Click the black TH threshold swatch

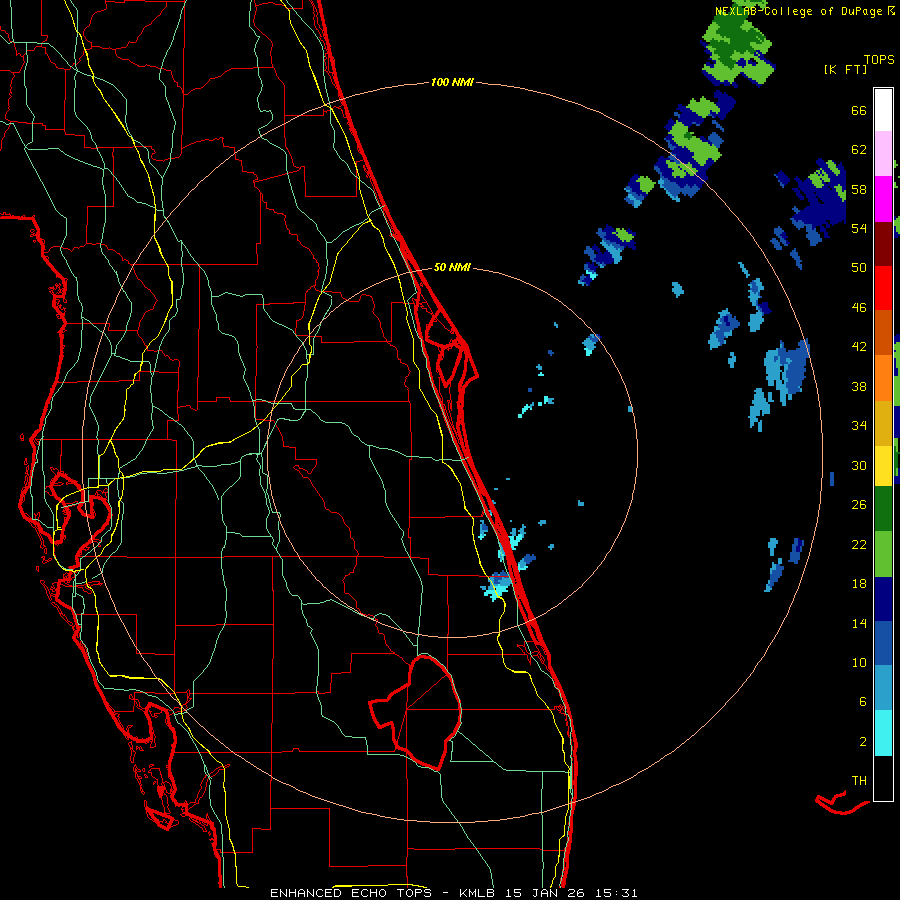tap(883, 778)
